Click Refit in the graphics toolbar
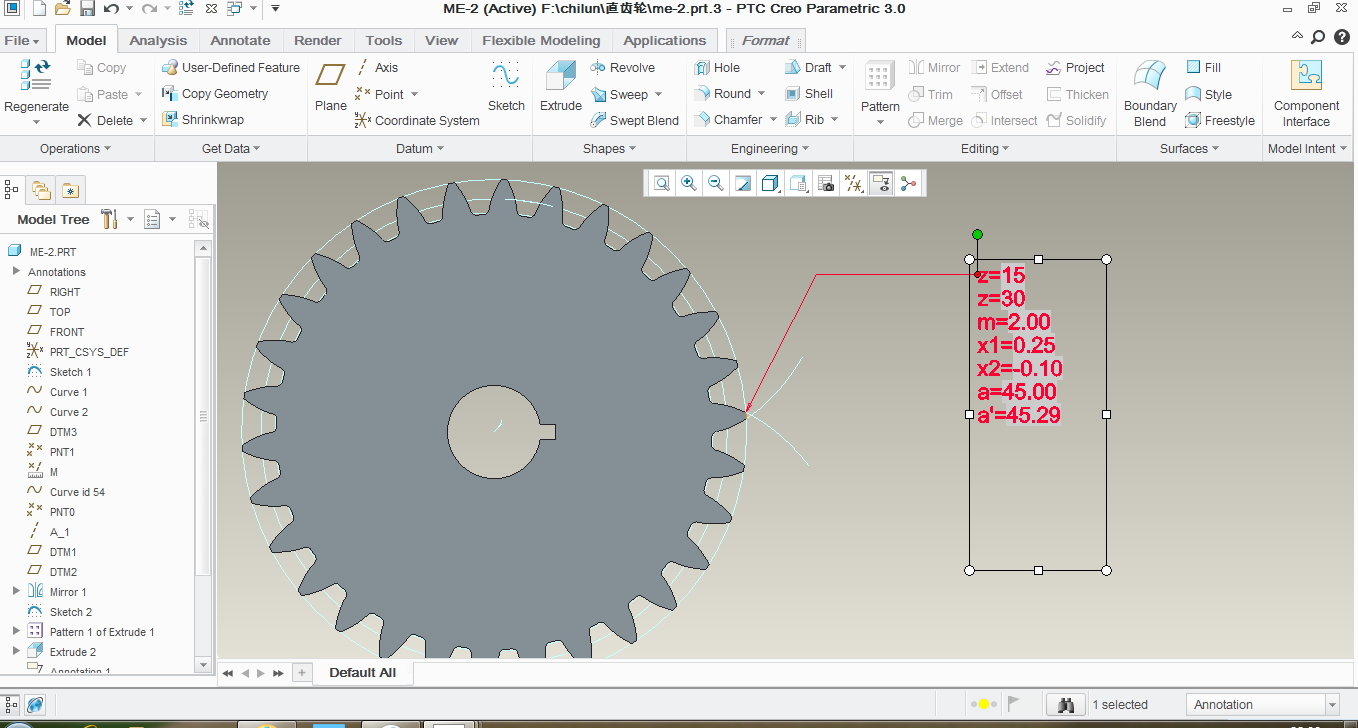The height and width of the screenshot is (728, 1358). (x=662, y=183)
